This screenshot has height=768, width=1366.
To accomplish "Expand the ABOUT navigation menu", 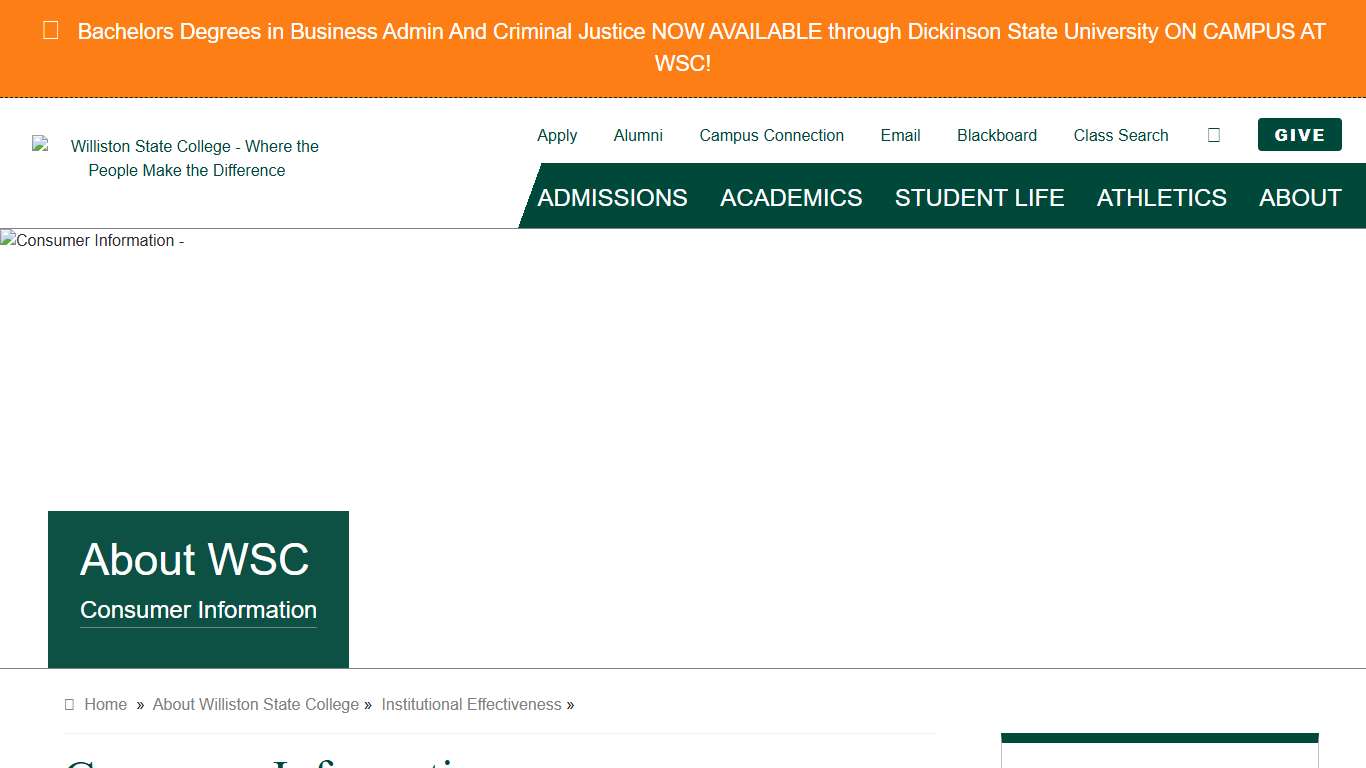I will pos(1300,197).
